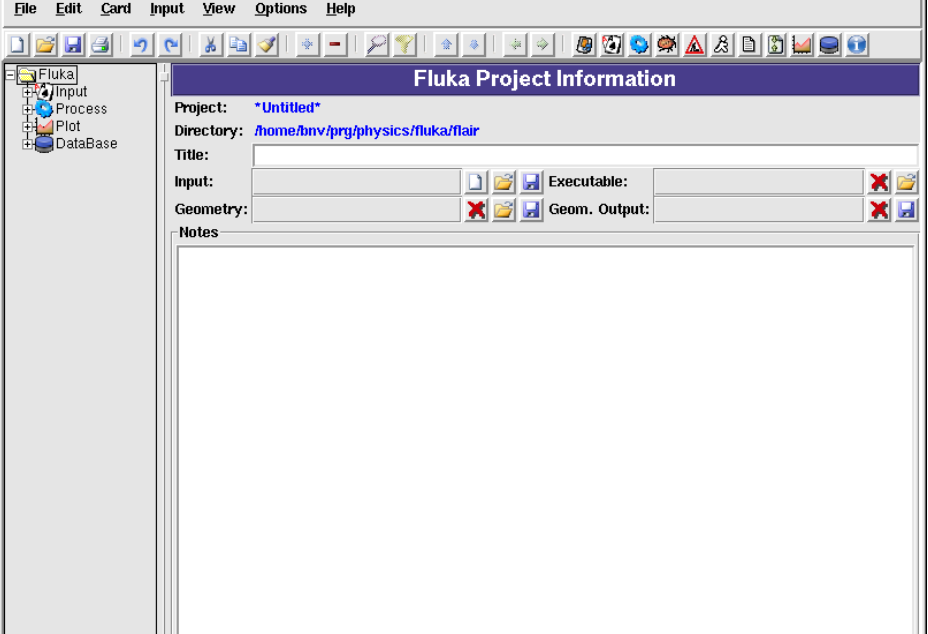Paste using the brush icon
Image resolution: width=928 pixels, height=634 pixels.
(x=267, y=44)
